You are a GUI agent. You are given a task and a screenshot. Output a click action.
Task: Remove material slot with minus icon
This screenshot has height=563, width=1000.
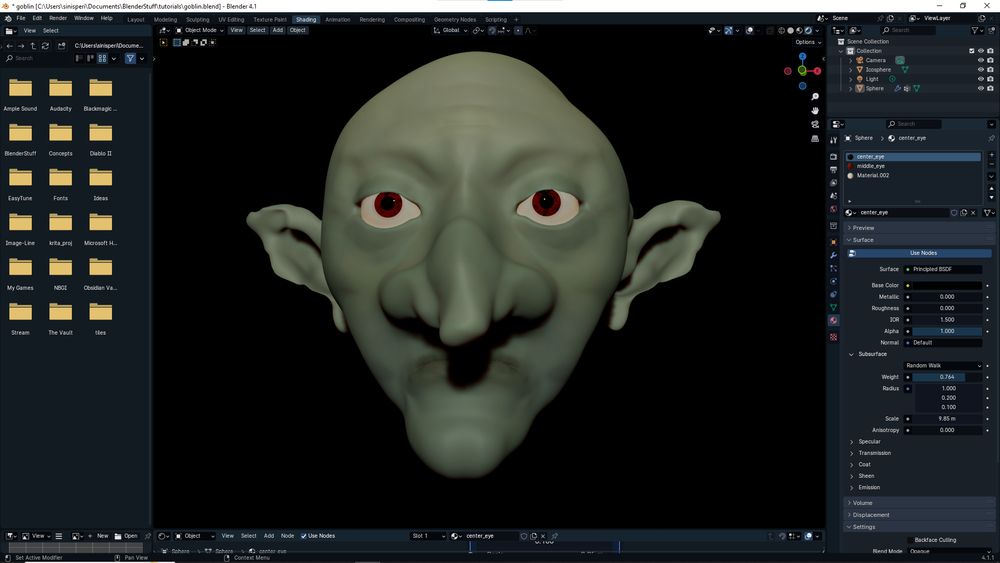click(x=991, y=165)
